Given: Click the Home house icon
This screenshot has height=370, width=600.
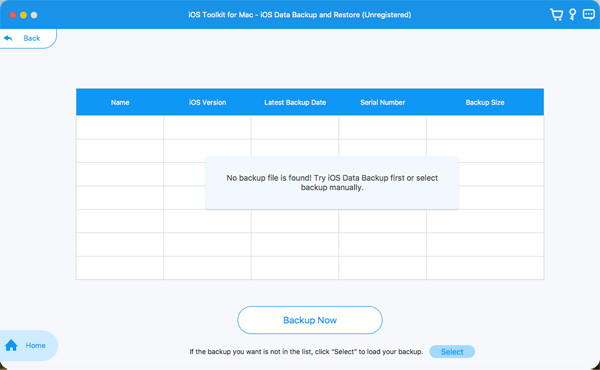Looking at the screenshot, I should 11,345.
